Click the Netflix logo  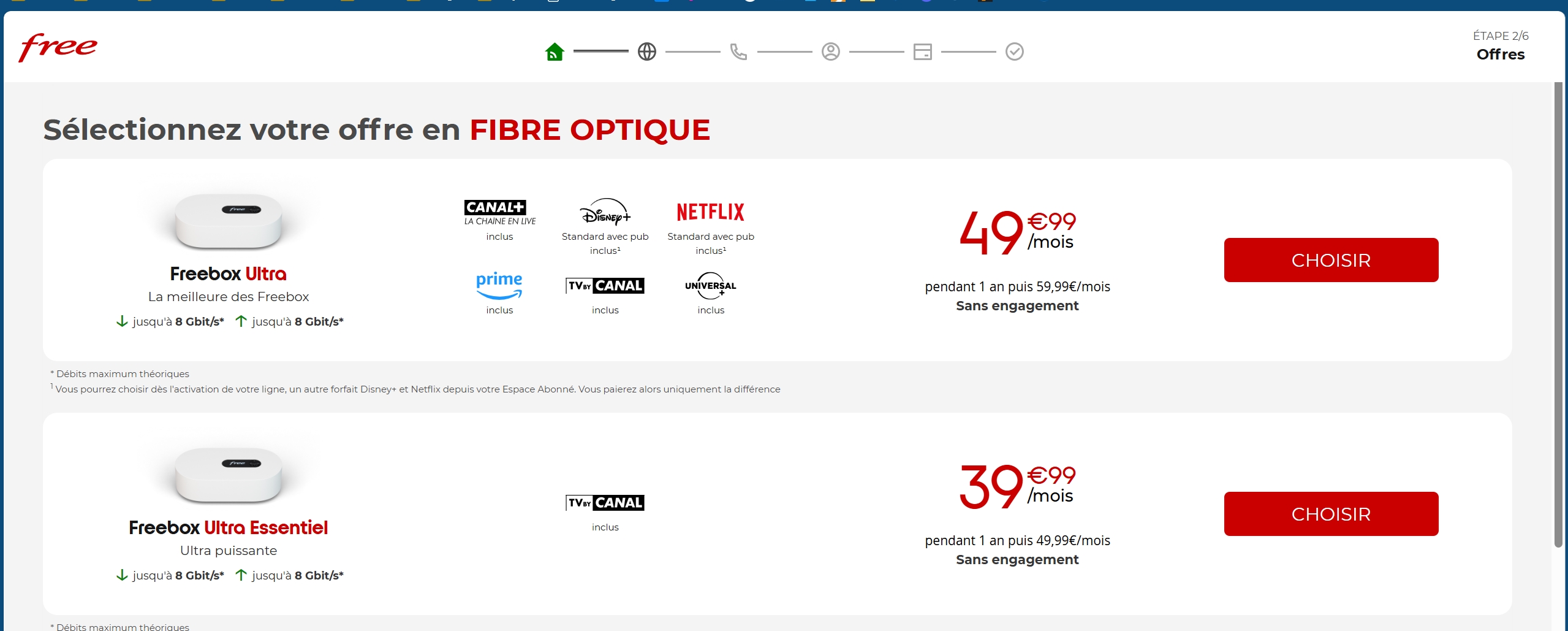coord(710,212)
